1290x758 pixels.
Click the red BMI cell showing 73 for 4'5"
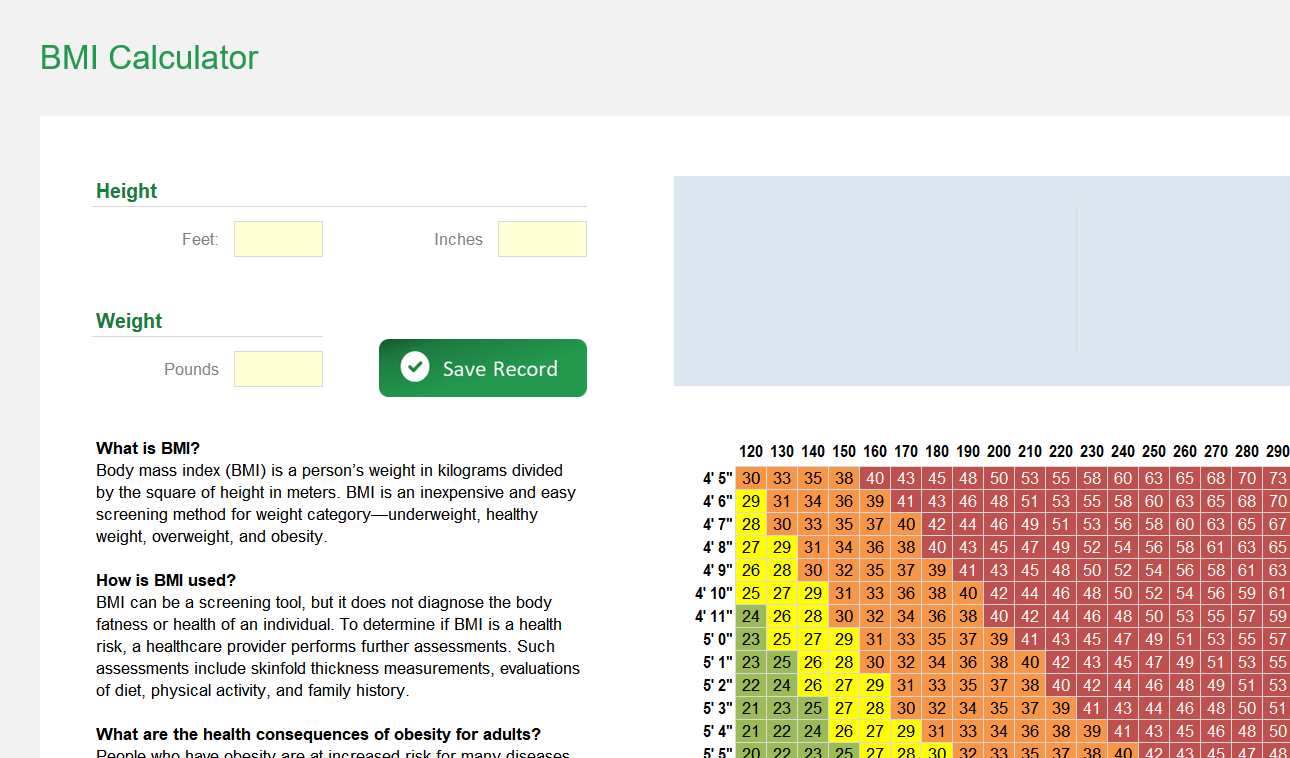click(x=1278, y=478)
